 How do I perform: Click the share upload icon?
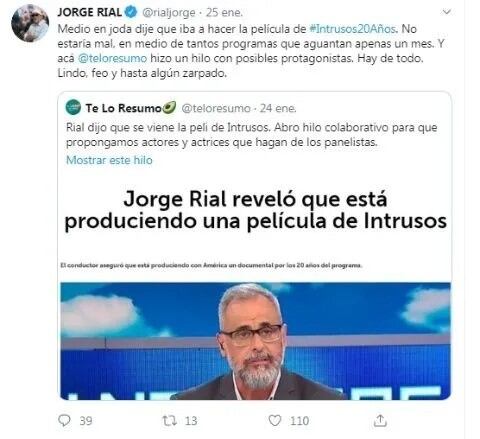click(380, 420)
